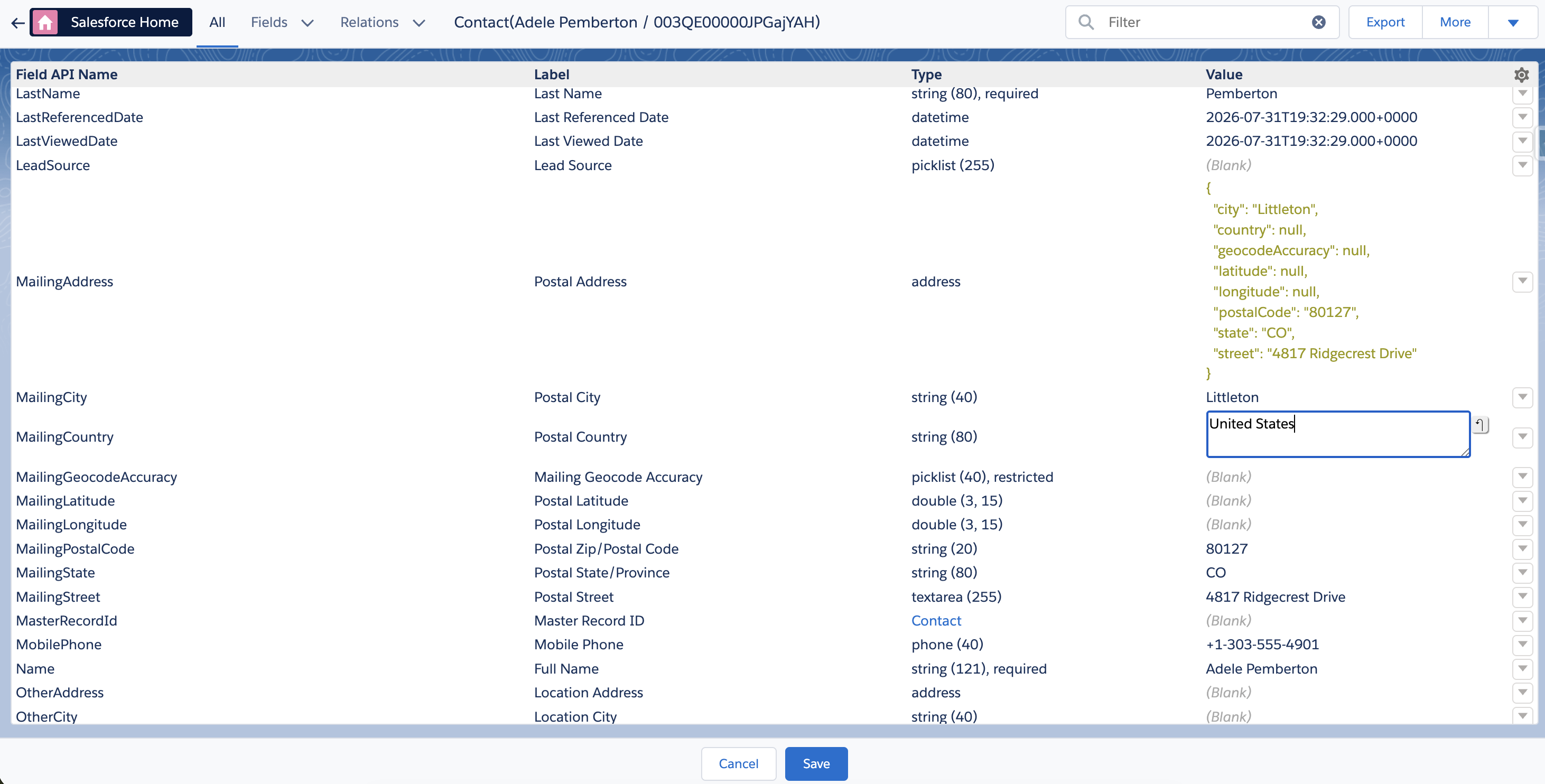Click the MailingCity value Littleton
The width and height of the screenshot is (1545, 784).
1233,397
